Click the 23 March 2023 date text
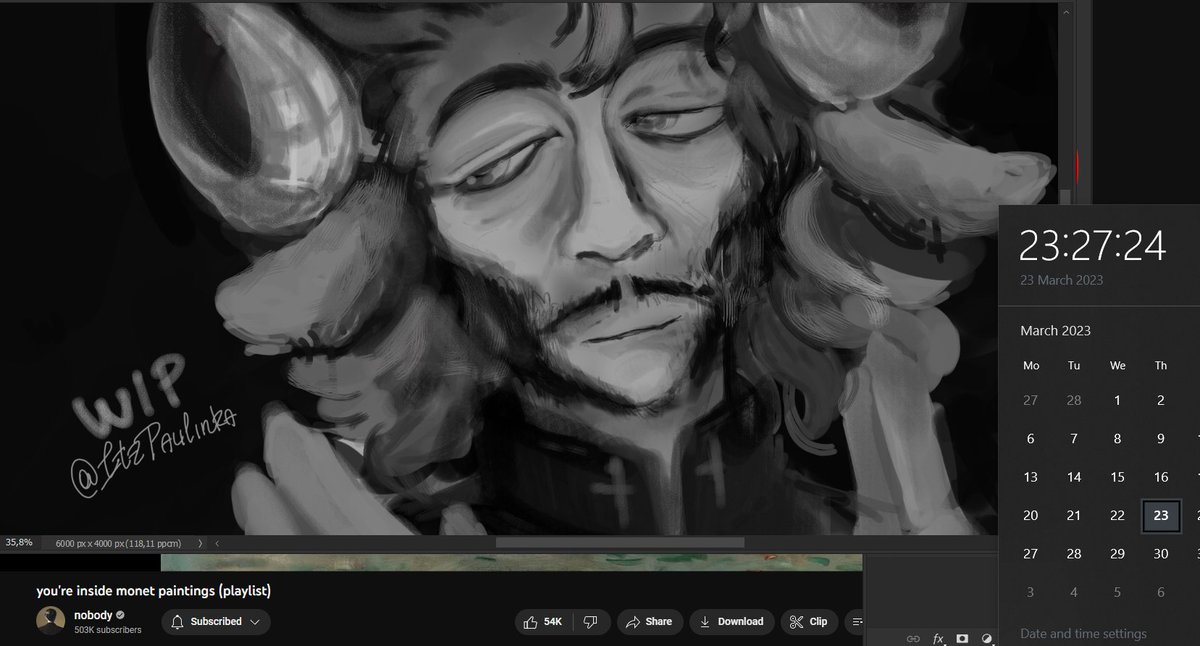The height and width of the screenshot is (646, 1200). (x=1061, y=280)
